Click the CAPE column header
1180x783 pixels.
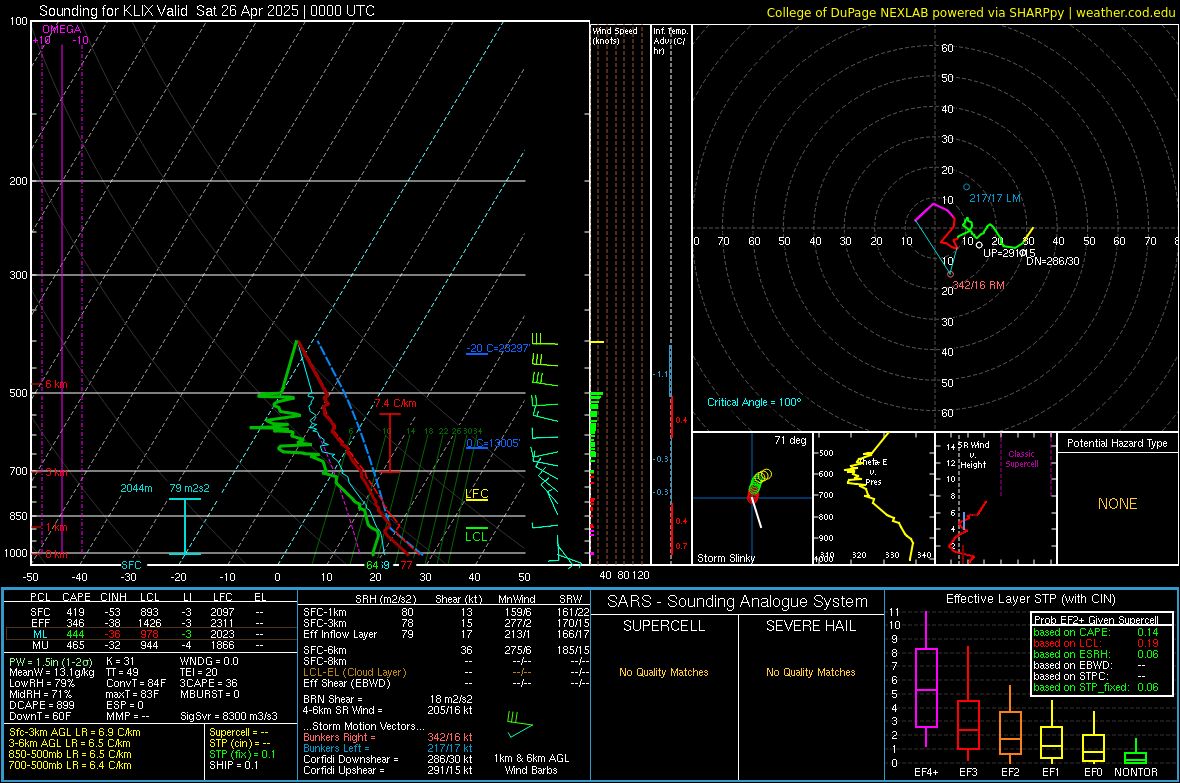[76, 597]
